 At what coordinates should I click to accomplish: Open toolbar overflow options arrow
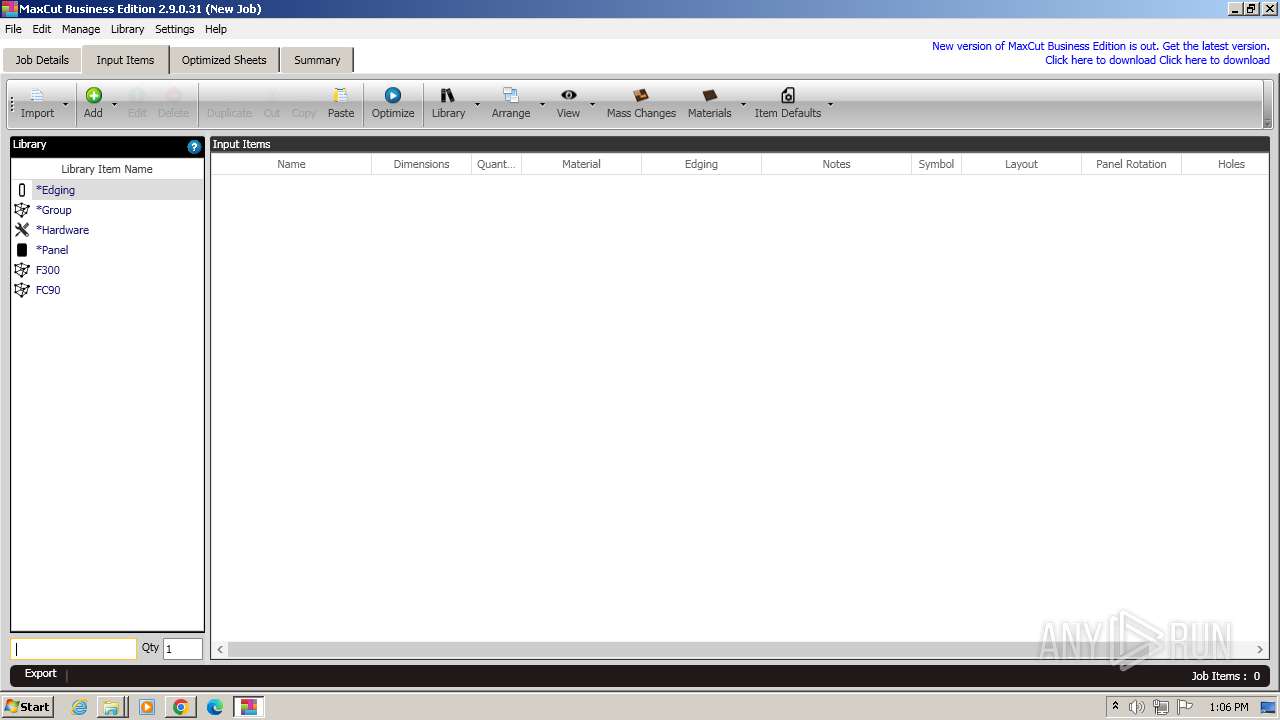(1268, 123)
